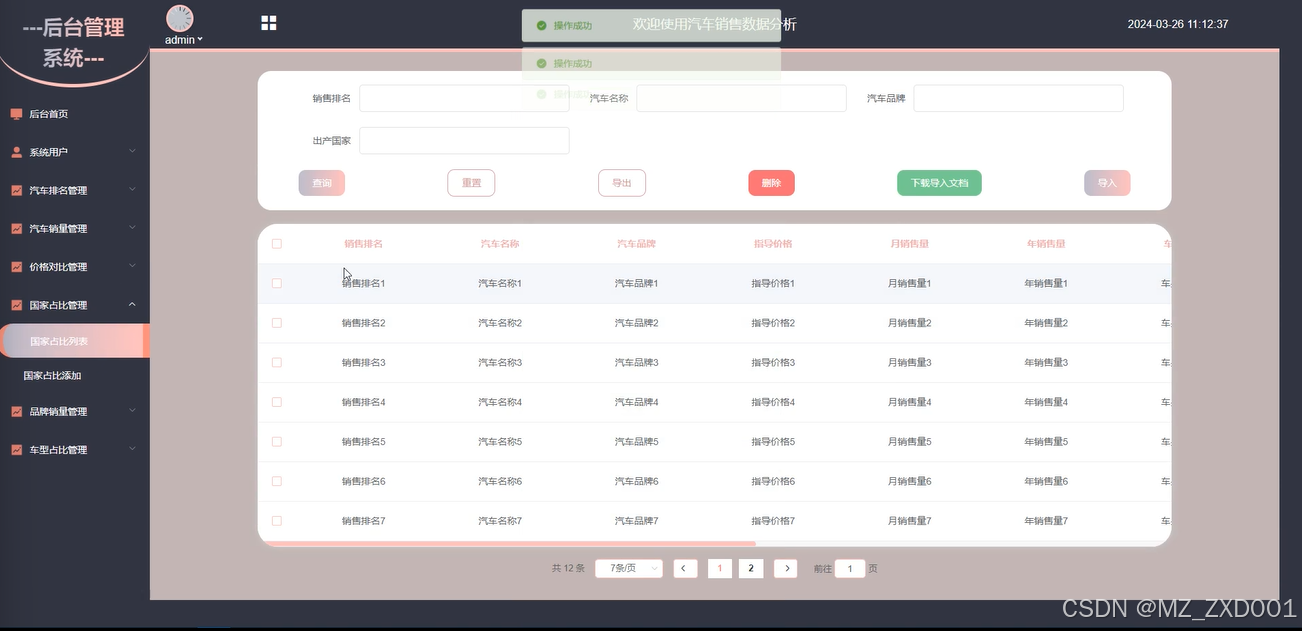Go to page 1
The width and height of the screenshot is (1302, 631).
pos(720,568)
